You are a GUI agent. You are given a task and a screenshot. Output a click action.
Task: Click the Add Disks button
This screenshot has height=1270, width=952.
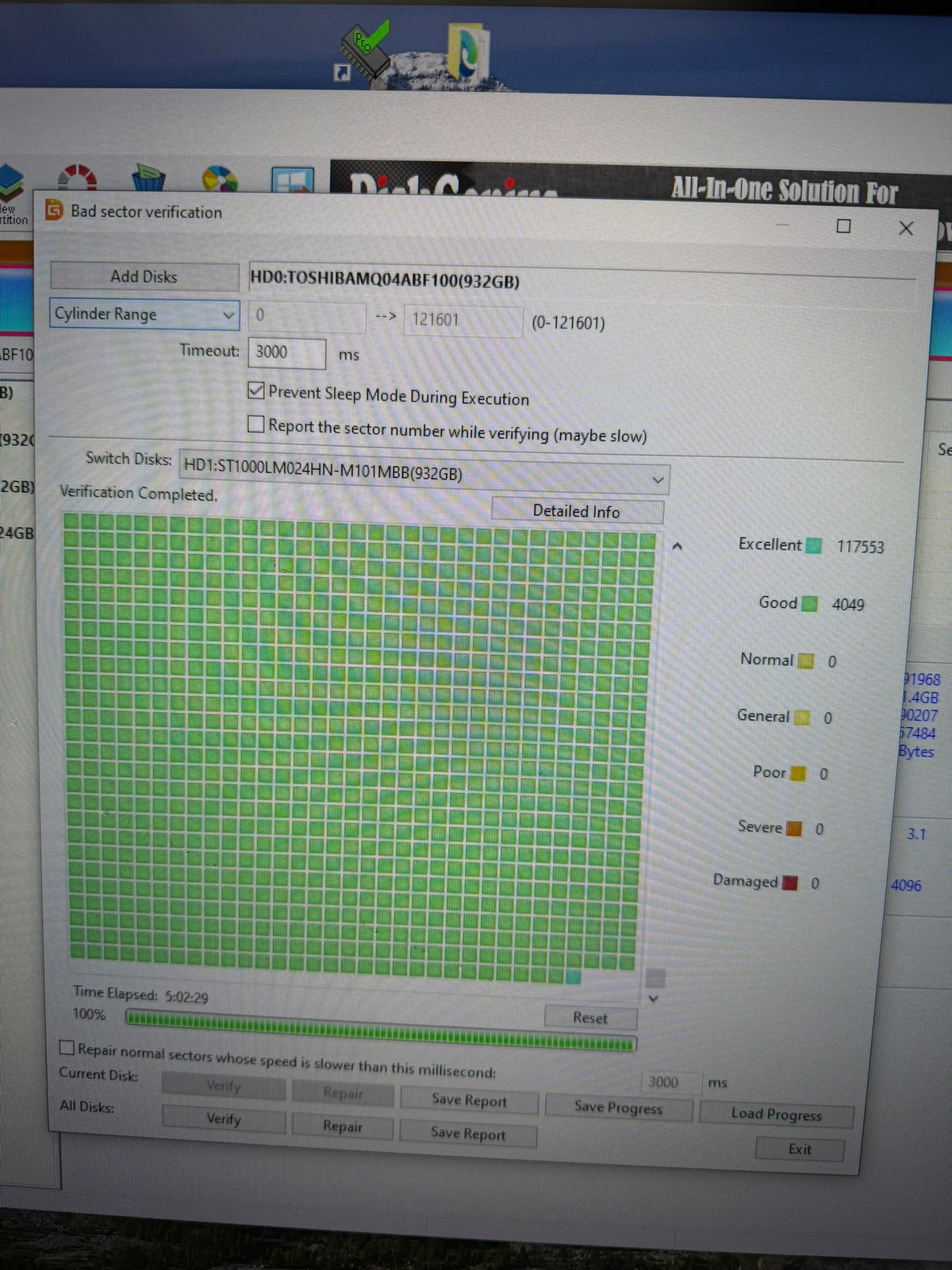click(x=144, y=276)
